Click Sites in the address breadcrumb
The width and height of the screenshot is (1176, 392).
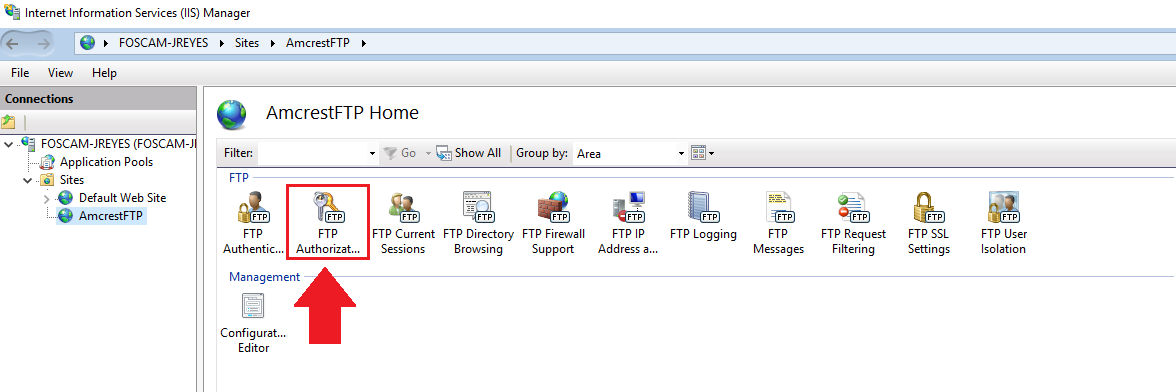coord(247,43)
